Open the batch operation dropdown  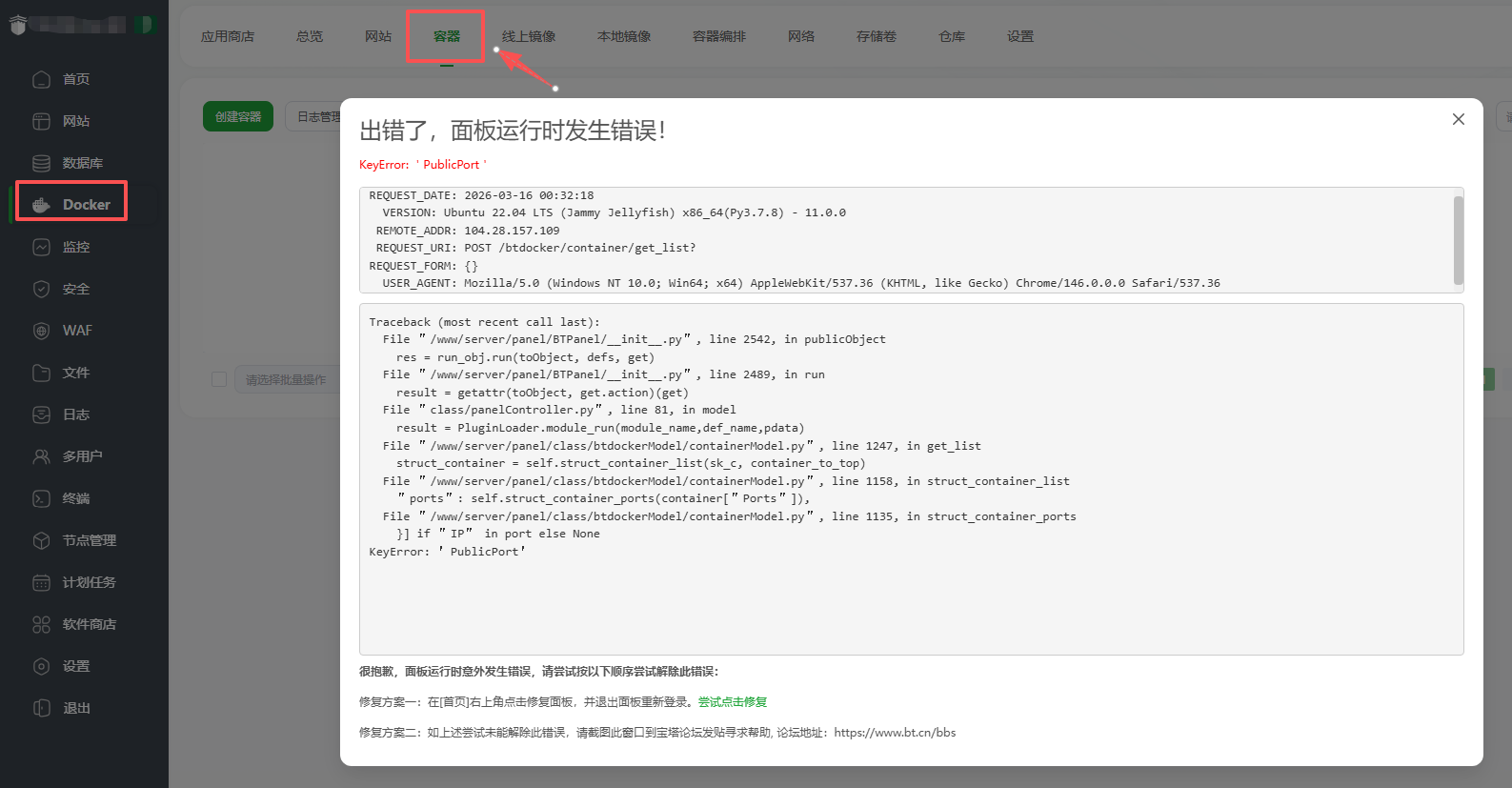(286, 379)
